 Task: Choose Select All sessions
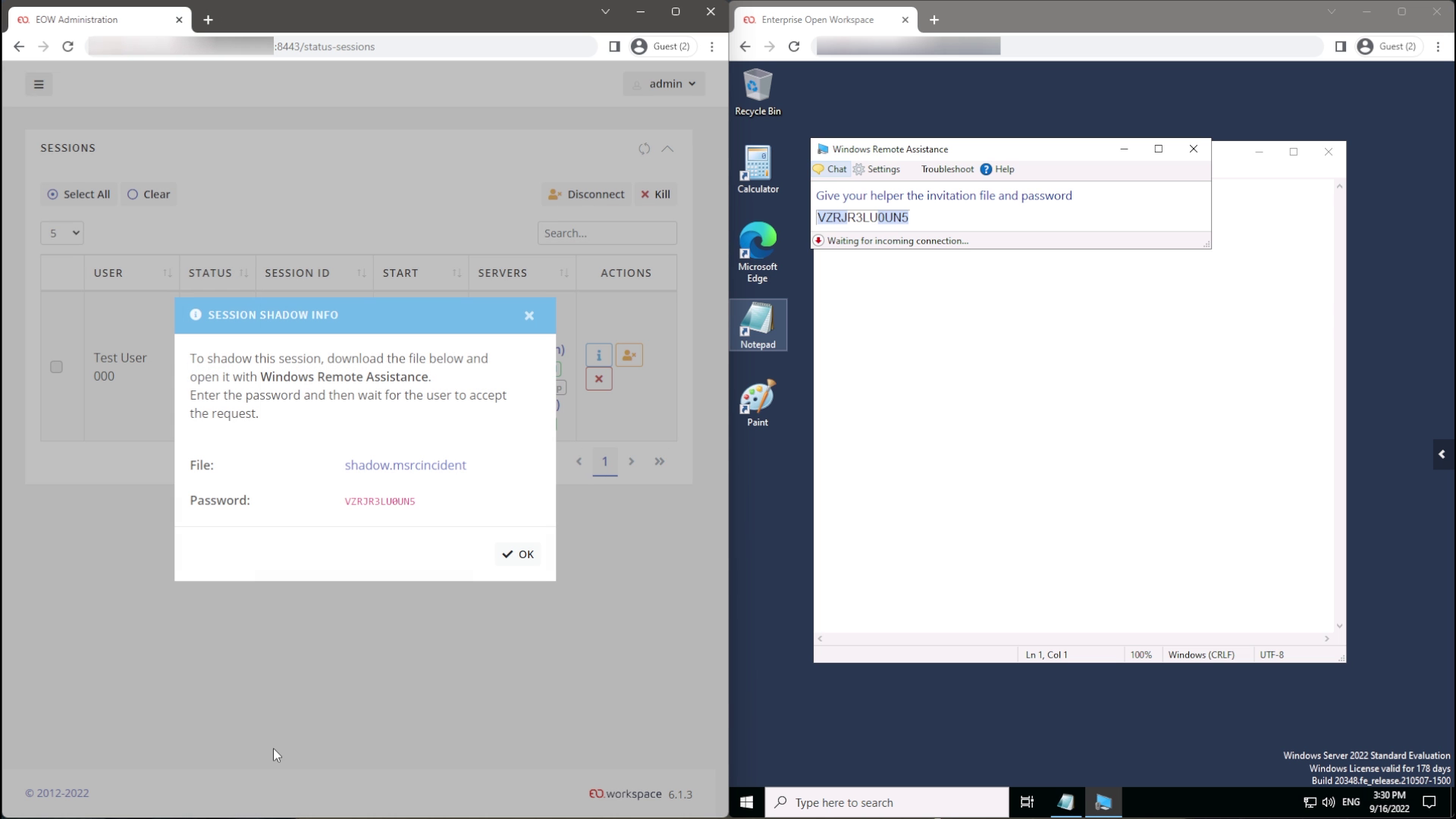(x=78, y=194)
